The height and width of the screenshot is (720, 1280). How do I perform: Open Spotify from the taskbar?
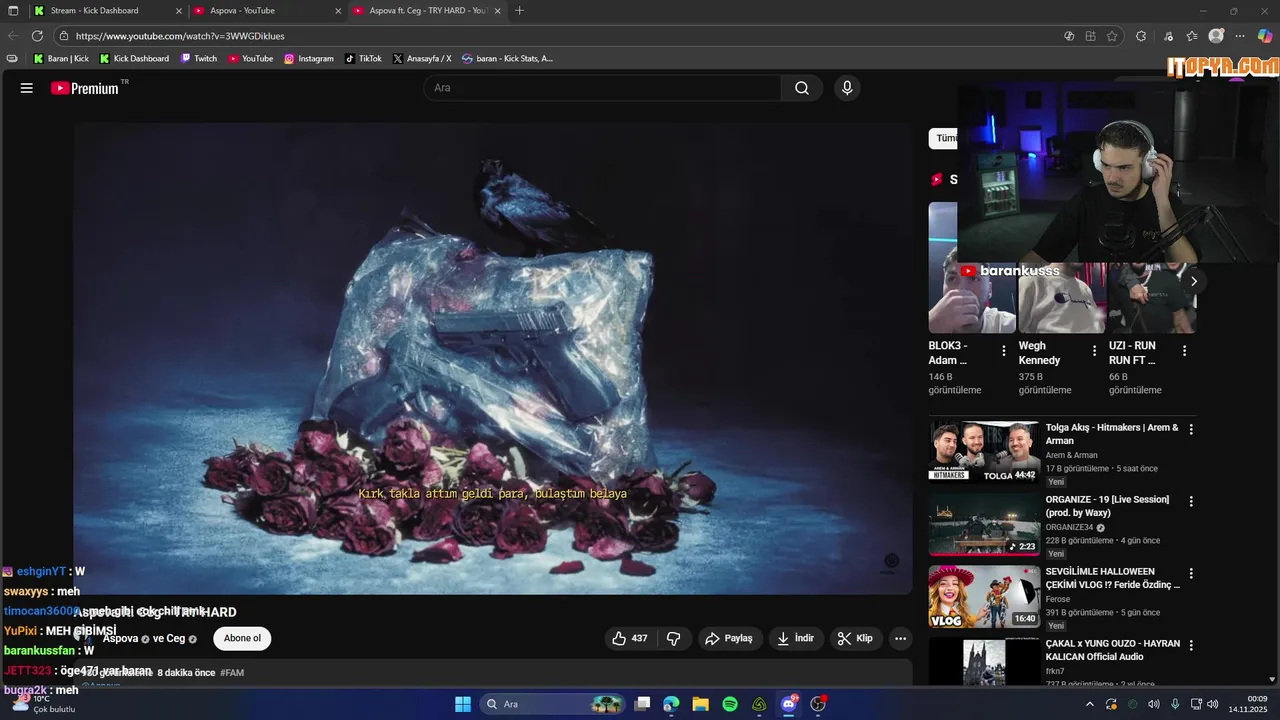tap(730, 704)
